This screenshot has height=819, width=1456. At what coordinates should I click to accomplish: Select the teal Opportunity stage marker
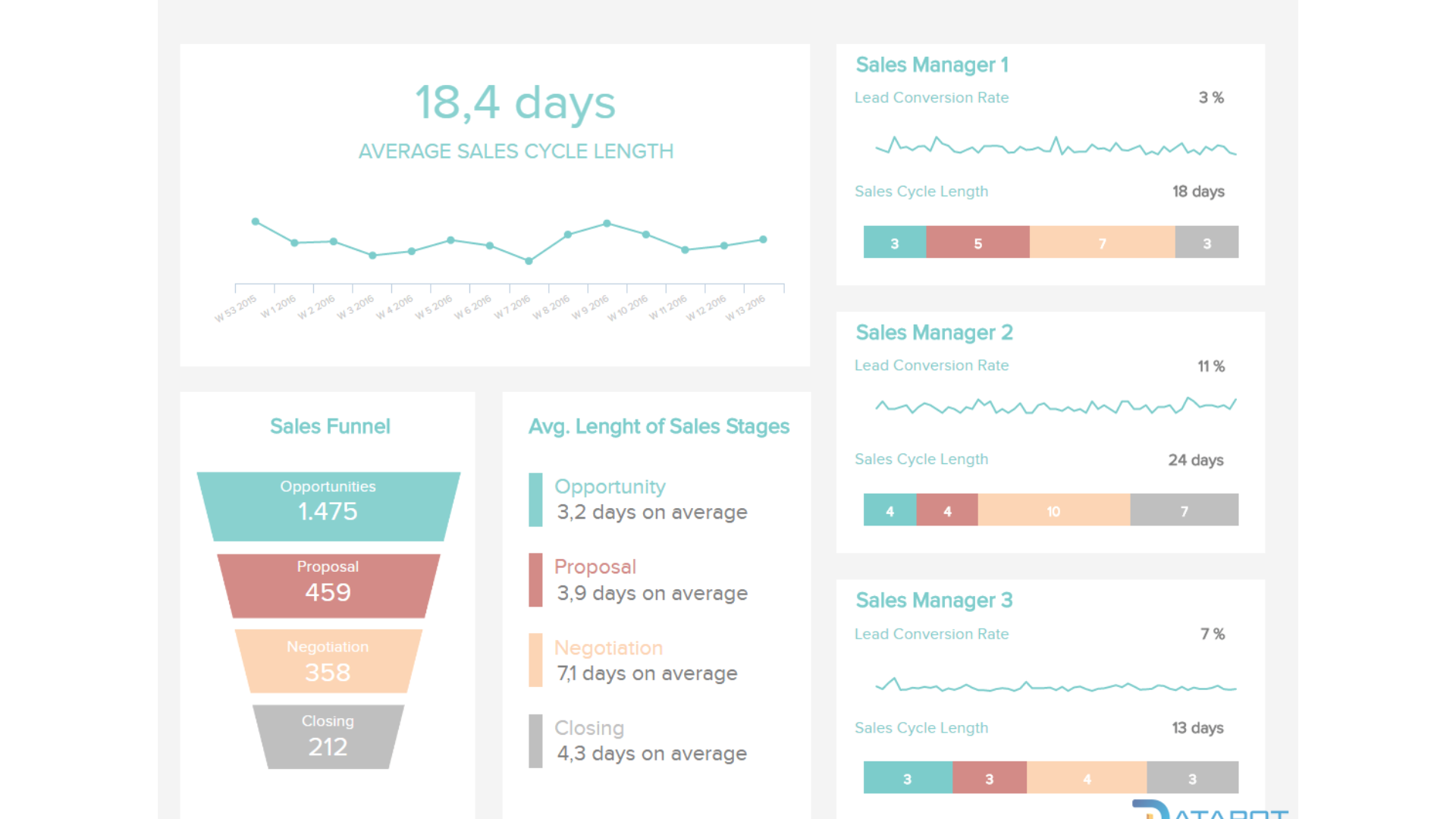coord(535,499)
